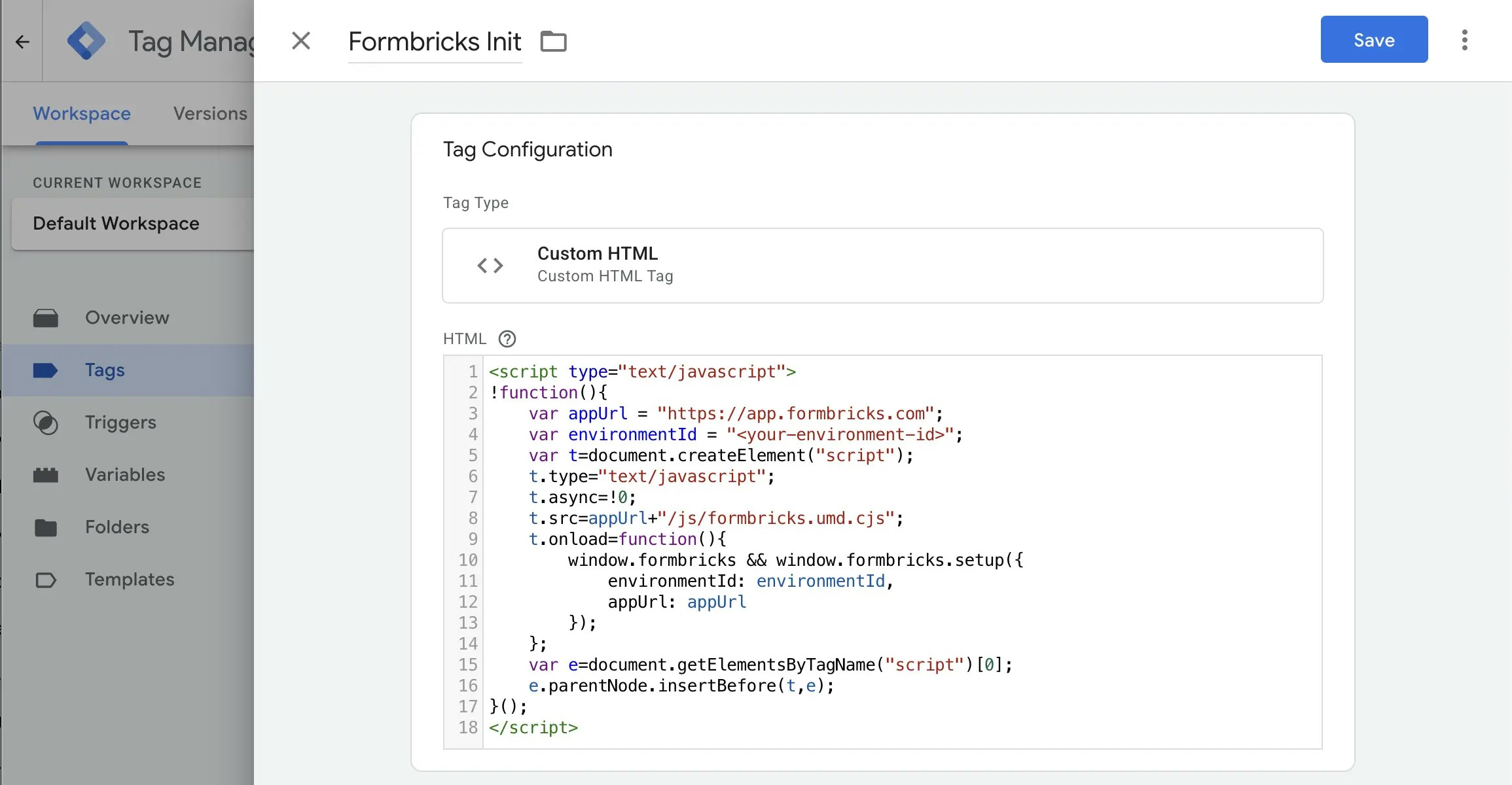Click the Custom HTML code brackets icon
The width and height of the screenshot is (1512, 785).
pos(490,266)
